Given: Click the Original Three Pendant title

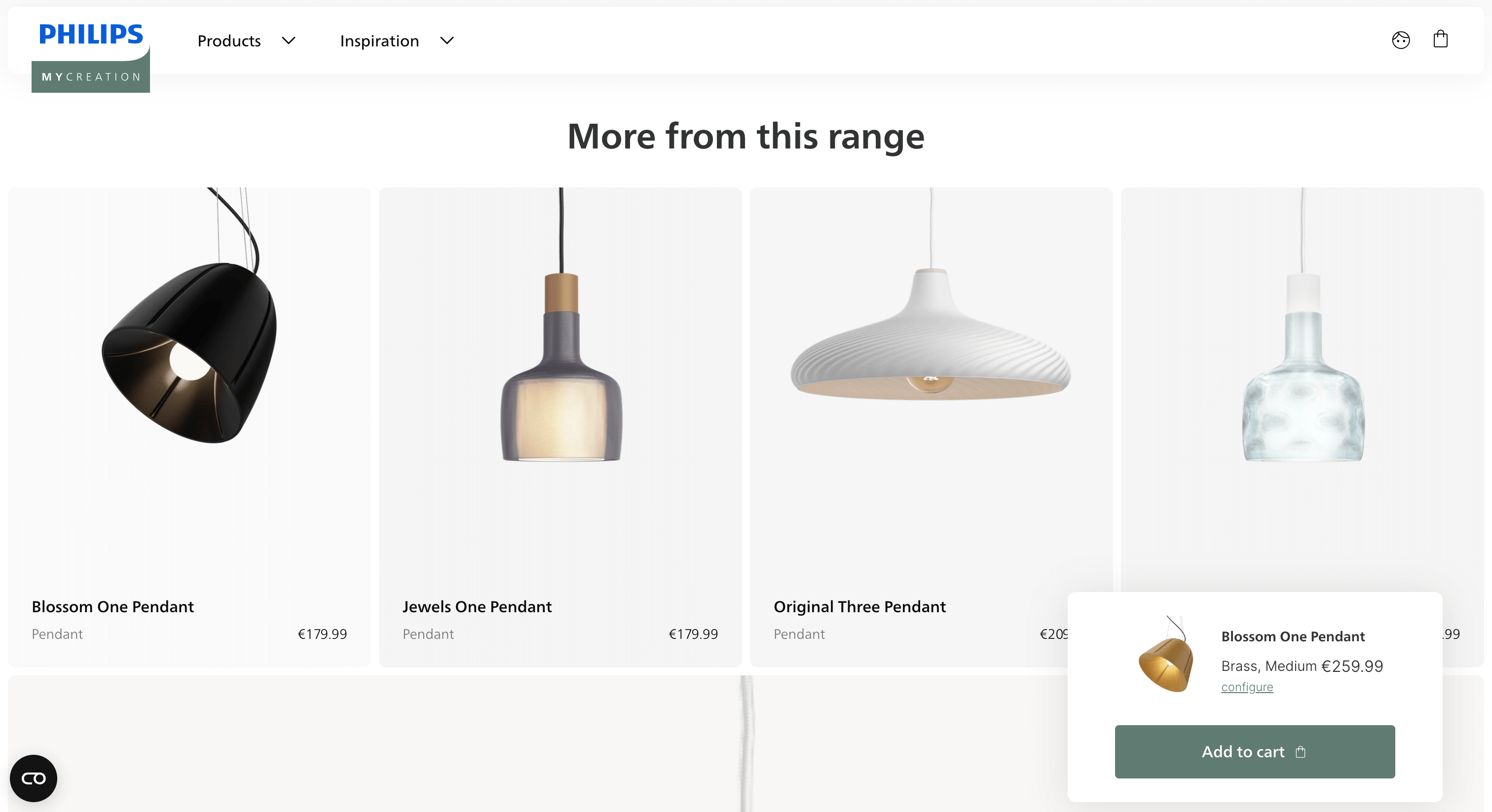Looking at the screenshot, I should (859, 606).
